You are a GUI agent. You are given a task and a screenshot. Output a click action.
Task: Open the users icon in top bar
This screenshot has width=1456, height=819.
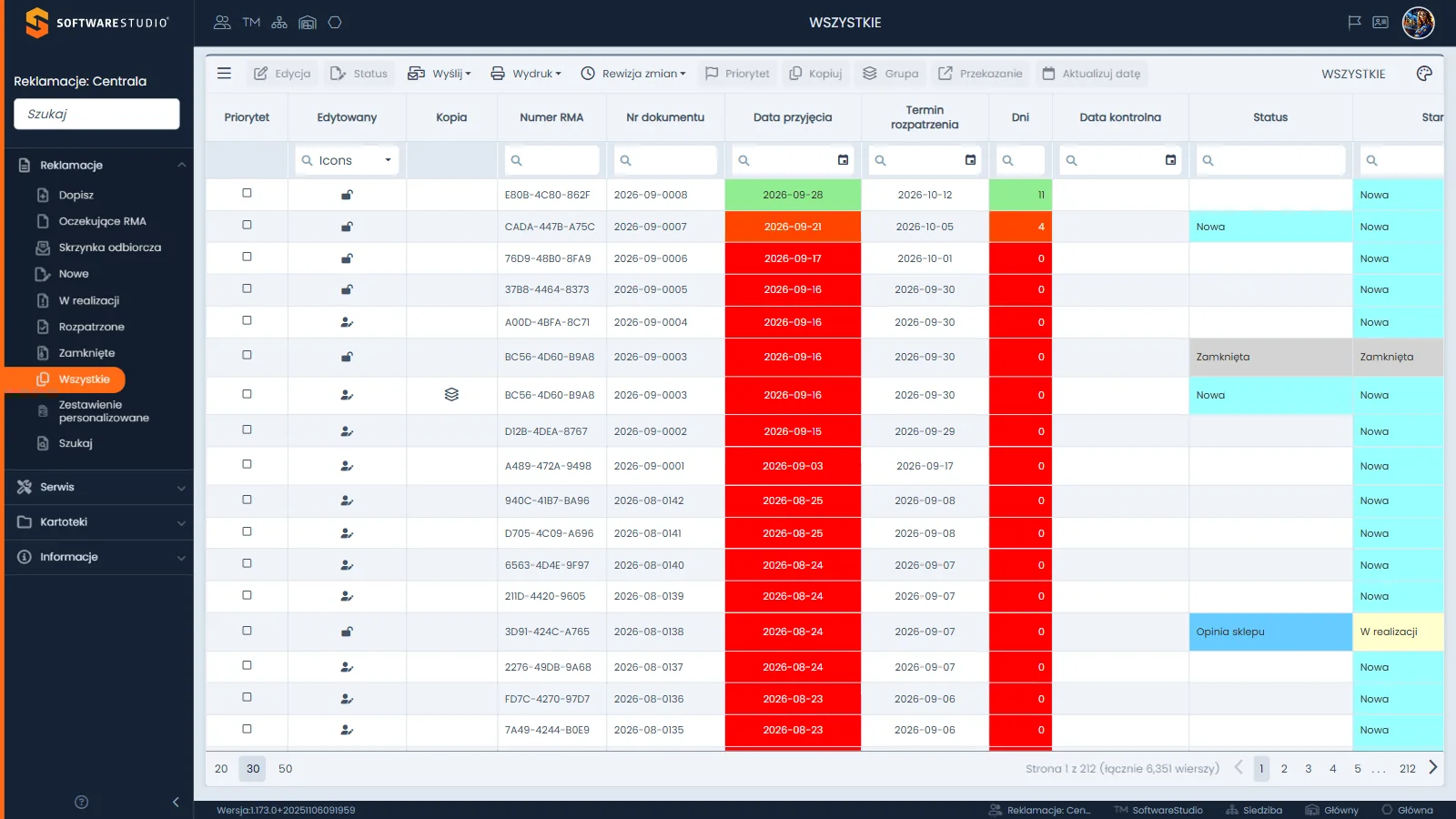(222, 23)
